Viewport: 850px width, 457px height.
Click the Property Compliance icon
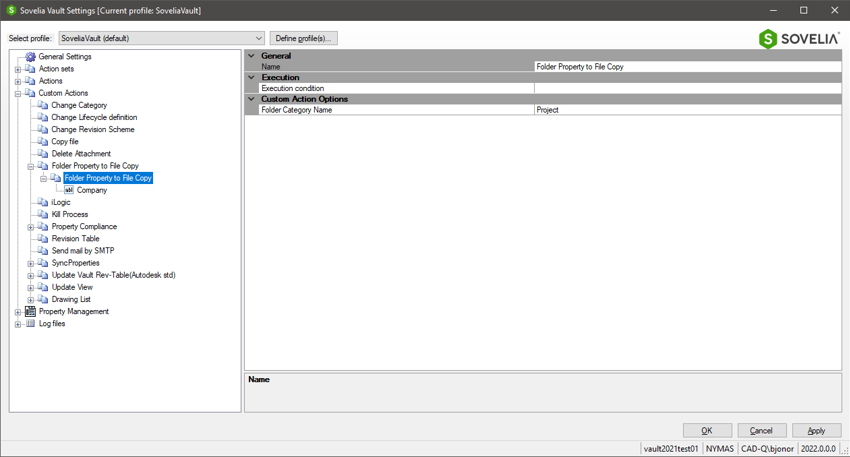pyautogui.click(x=43, y=227)
